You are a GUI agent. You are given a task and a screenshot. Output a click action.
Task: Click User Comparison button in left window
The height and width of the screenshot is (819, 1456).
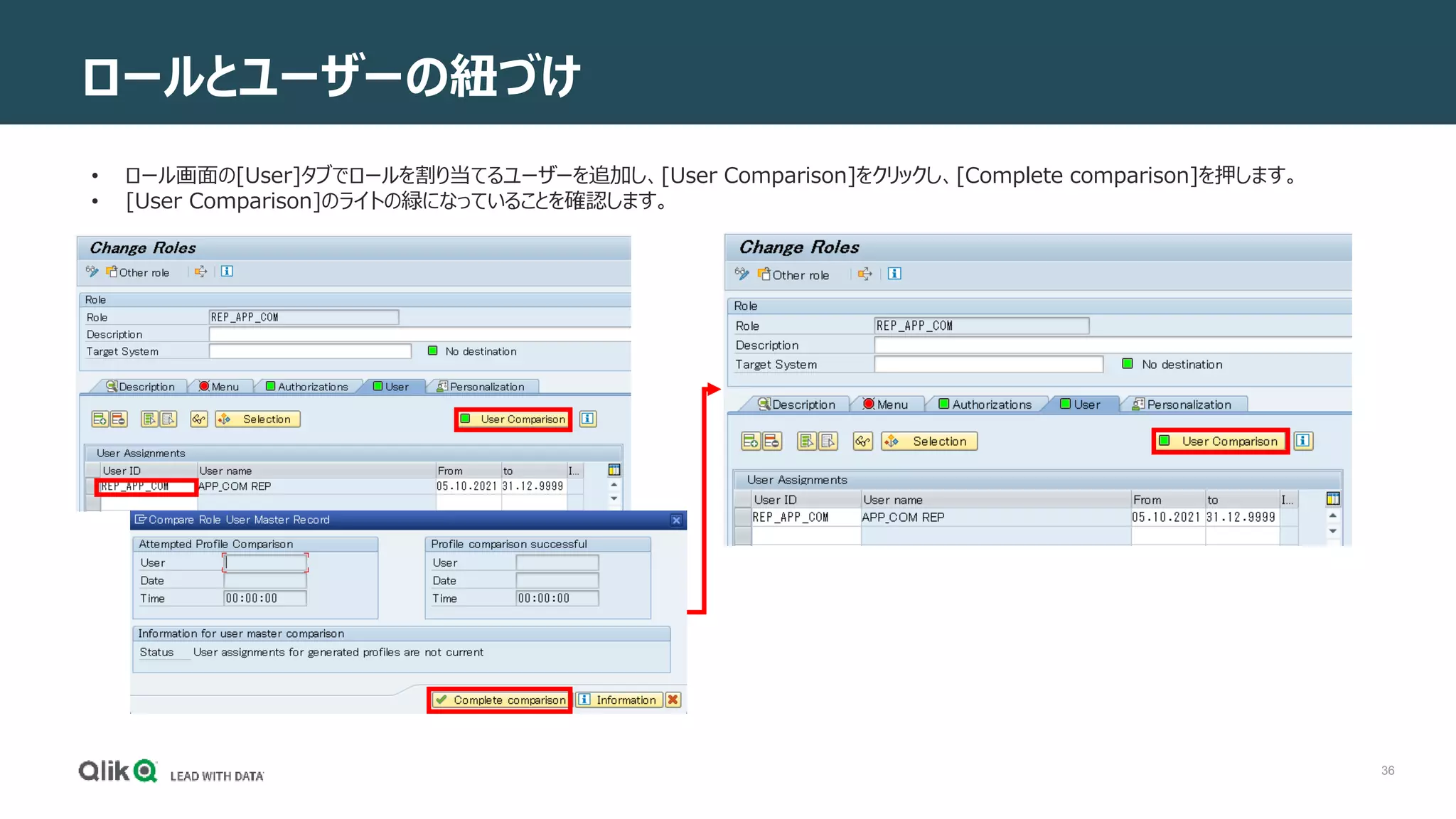pos(513,419)
